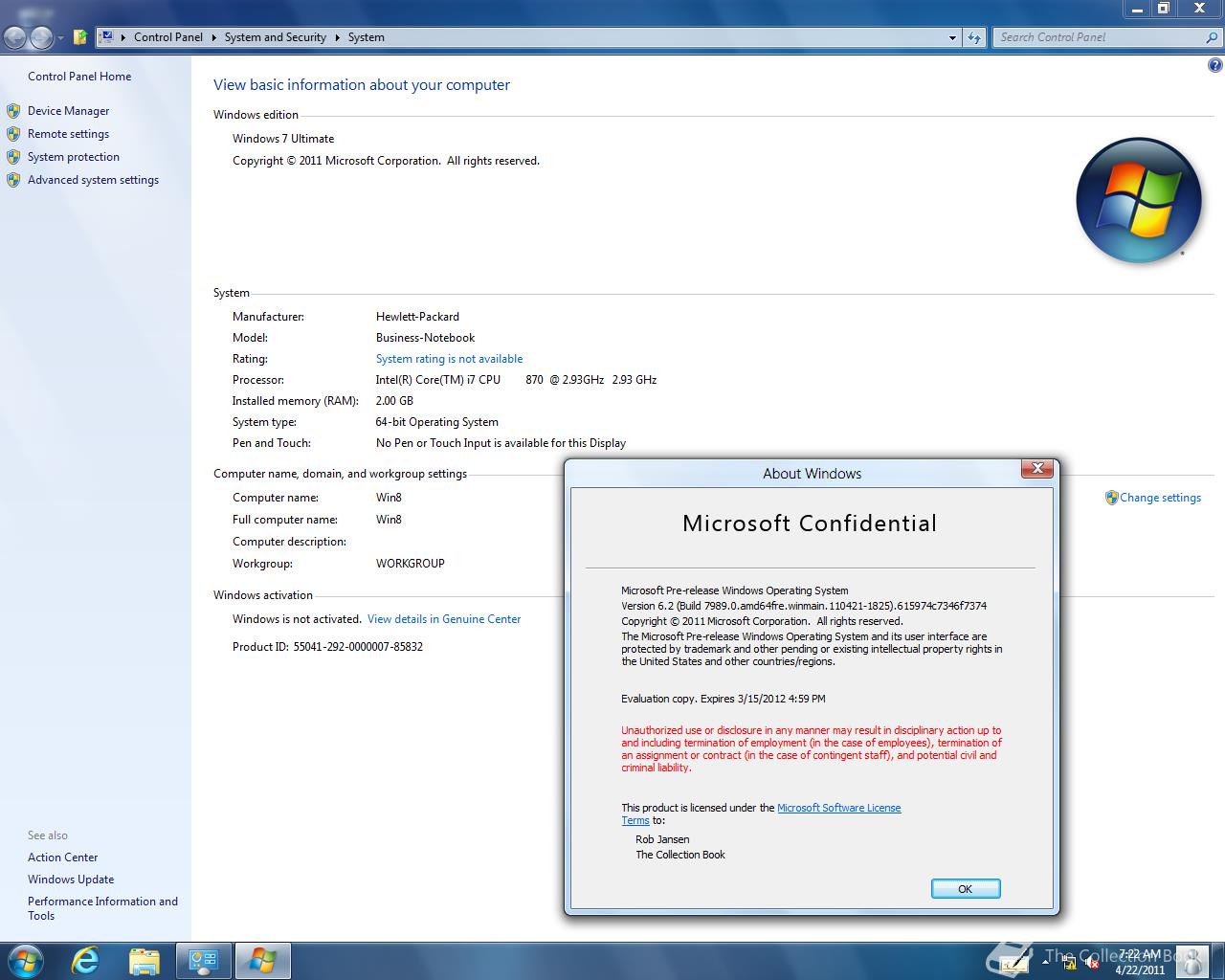This screenshot has width=1225, height=980.
Task: Open the recent pages dropdown arrow
Action: [x=60, y=38]
